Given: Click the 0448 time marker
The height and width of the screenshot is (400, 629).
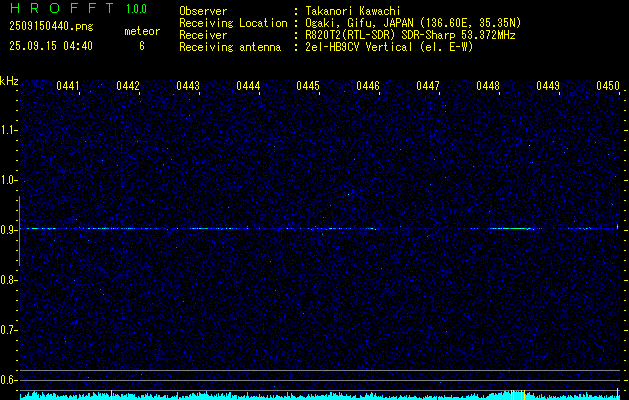Looking at the screenshot, I should 488,87.
